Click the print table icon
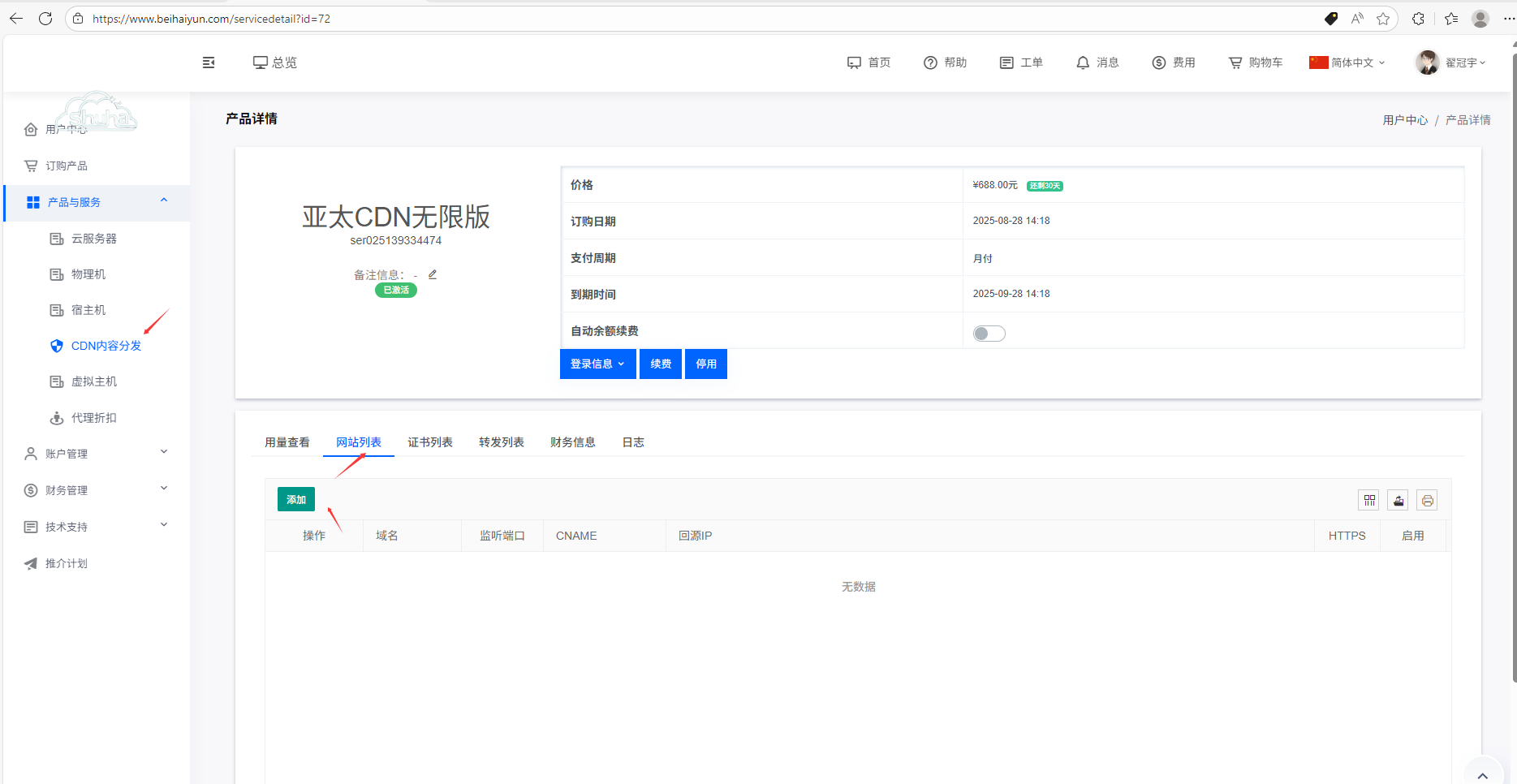Viewport: 1517px width, 784px height. pos(1427,500)
